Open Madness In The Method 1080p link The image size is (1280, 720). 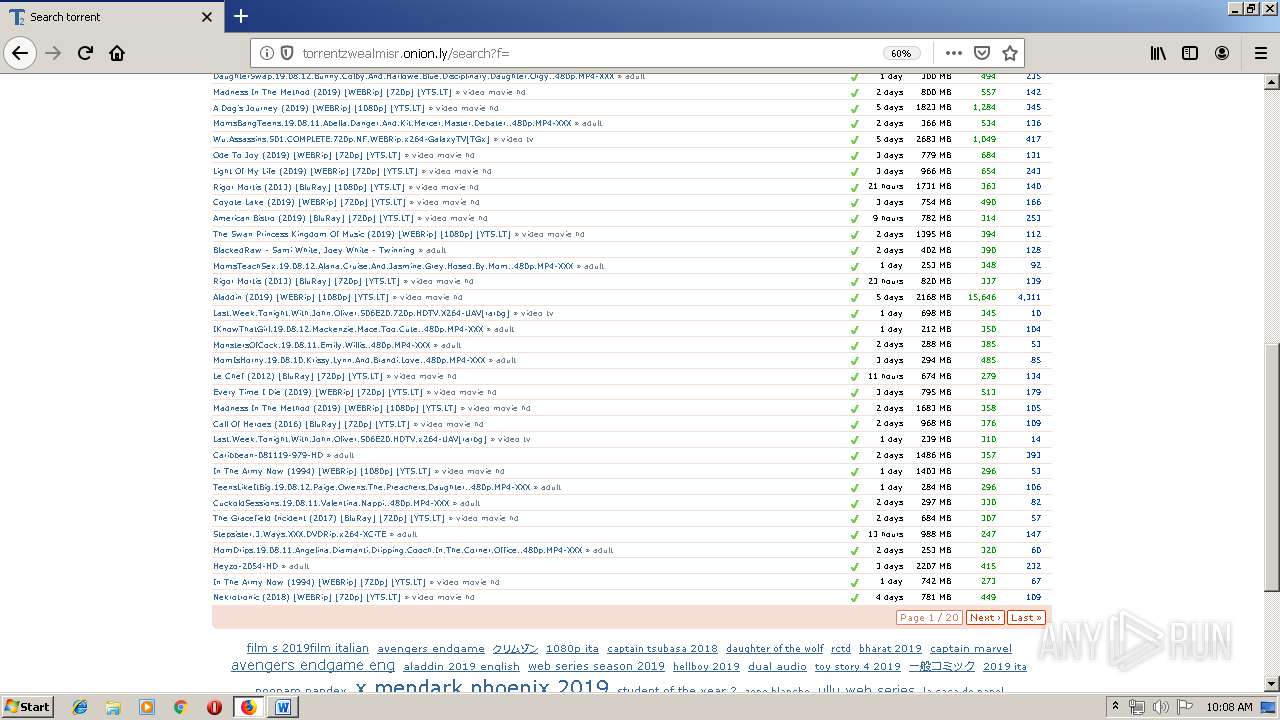[x=335, y=408]
